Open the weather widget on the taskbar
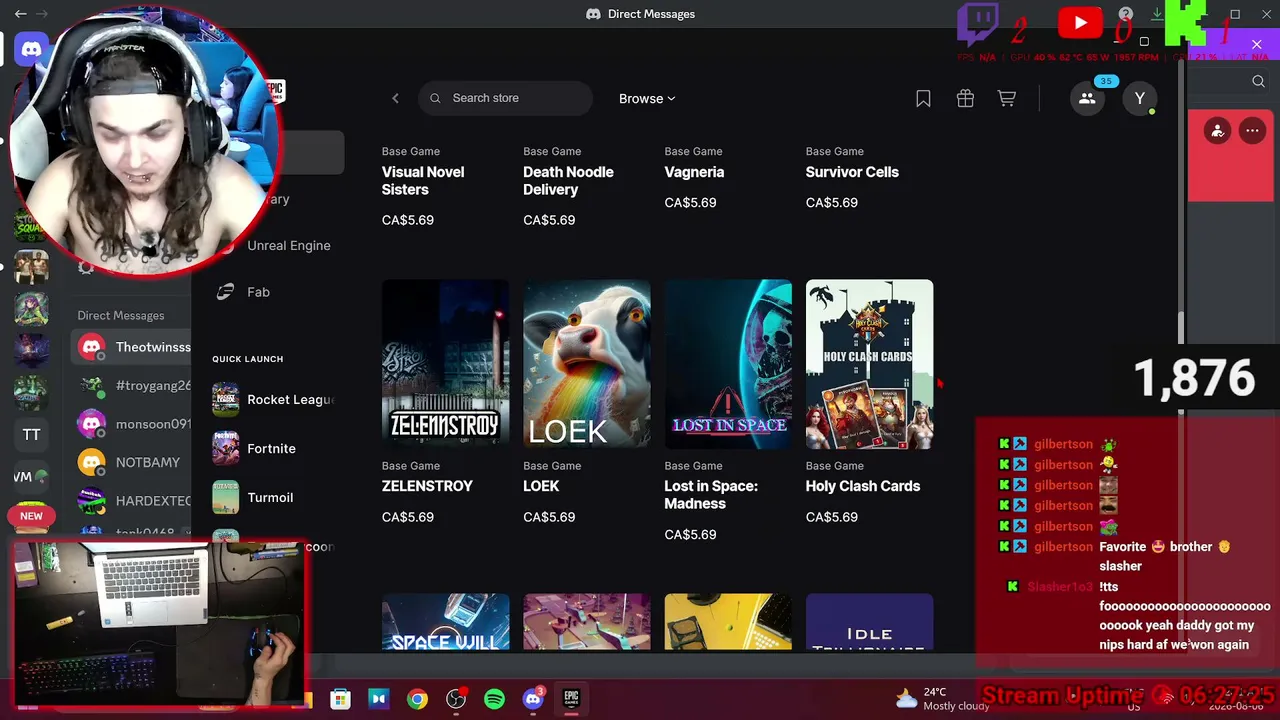 pos(942,699)
